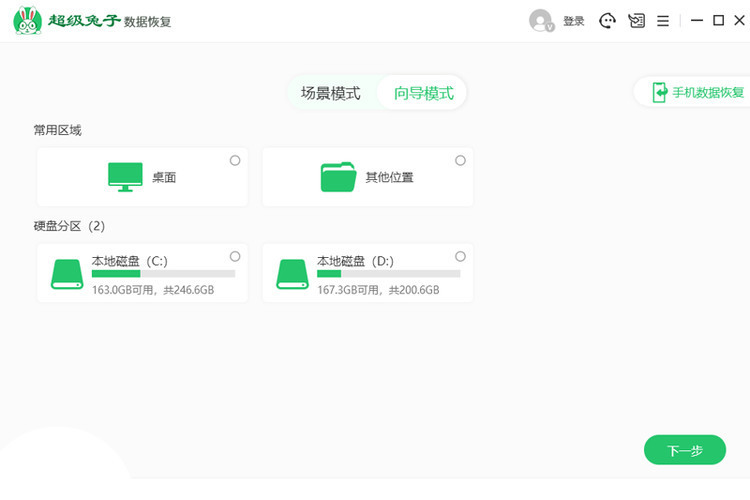750x500 pixels.
Task: Select the 本地磁盘 (D:) radio button
Action: (x=460, y=256)
